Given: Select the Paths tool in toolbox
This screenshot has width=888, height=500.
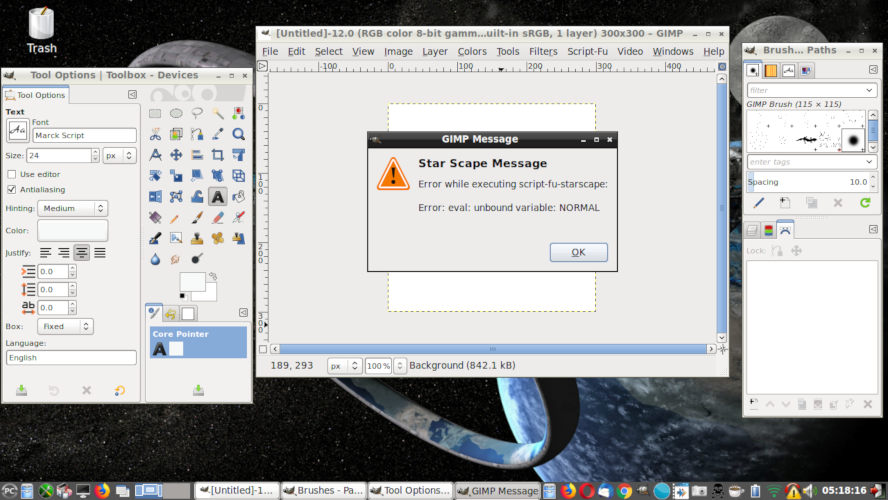Looking at the screenshot, I should click(197, 134).
